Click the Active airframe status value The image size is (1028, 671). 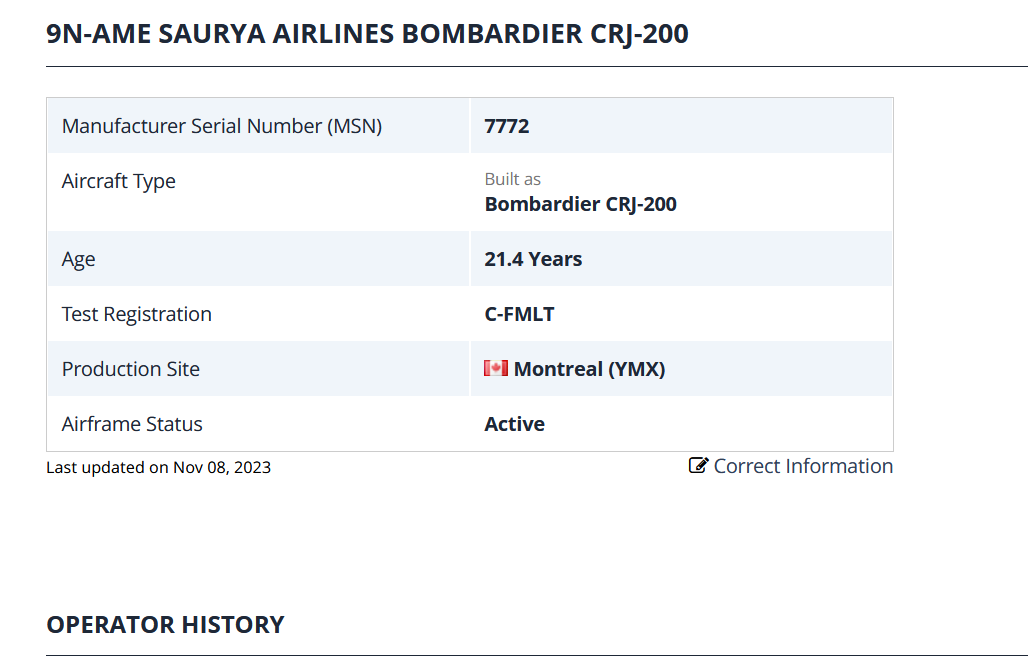[x=514, y=424]
